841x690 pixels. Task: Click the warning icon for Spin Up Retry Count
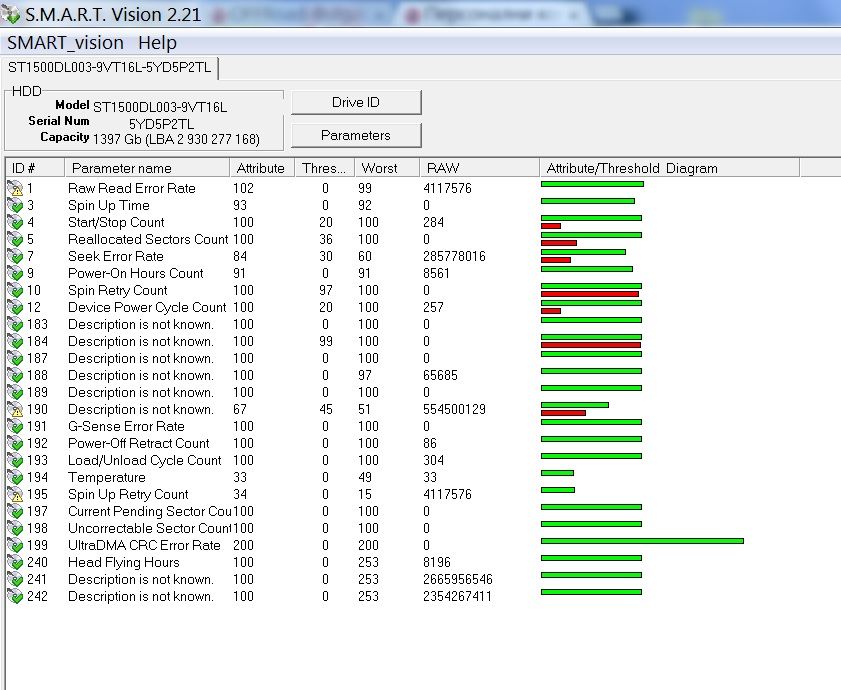click(15, 494)
